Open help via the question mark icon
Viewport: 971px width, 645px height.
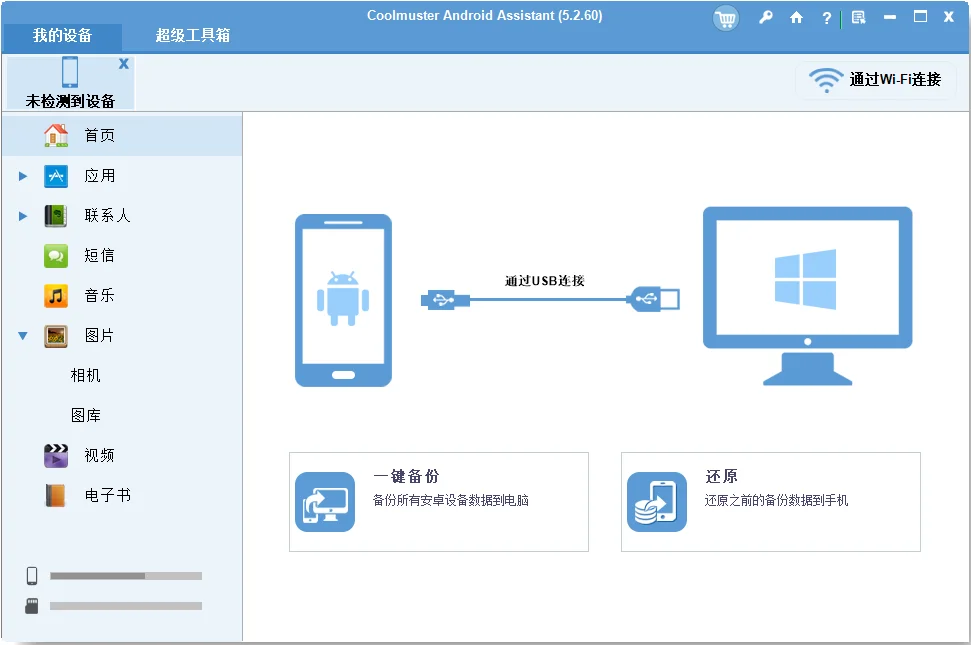click(x=827, y=18)
